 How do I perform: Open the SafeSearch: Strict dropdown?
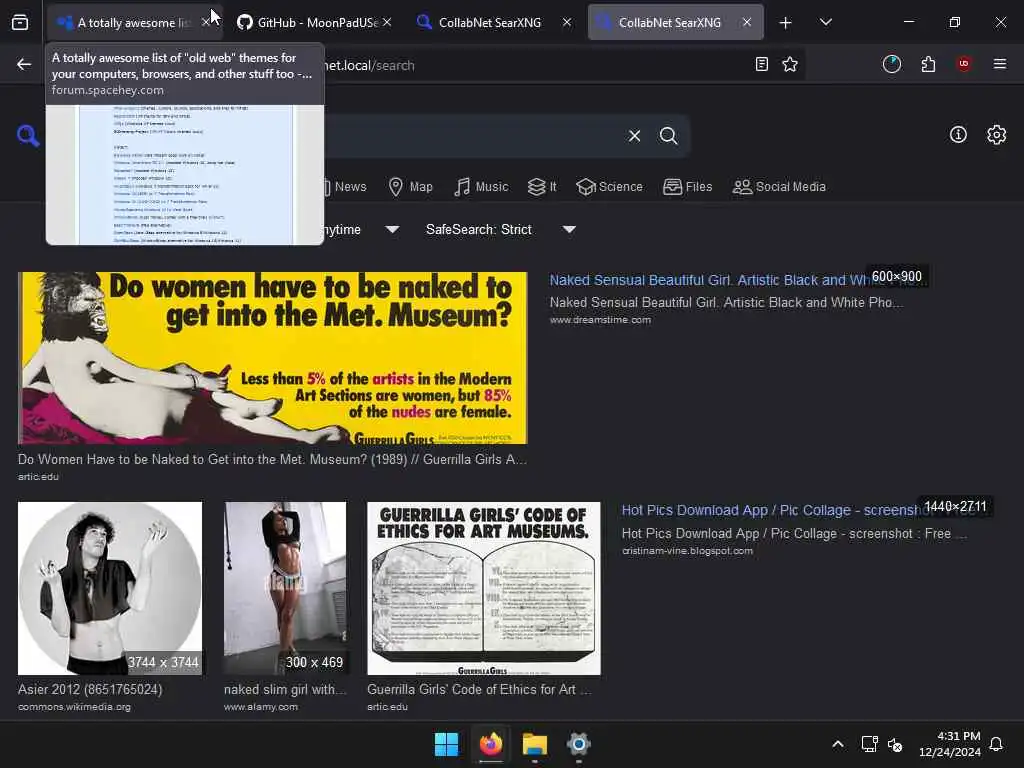501,229
